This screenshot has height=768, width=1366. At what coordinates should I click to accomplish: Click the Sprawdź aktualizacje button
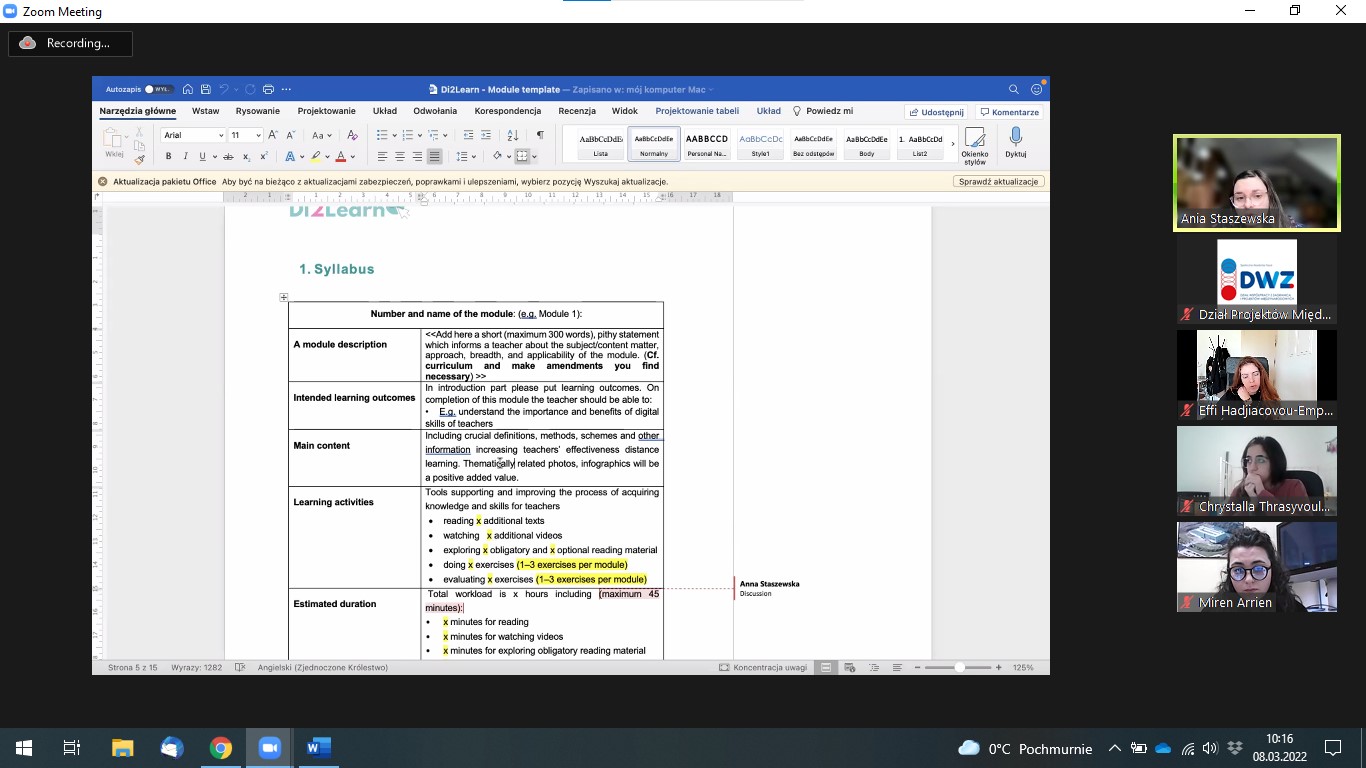[999, 181]
